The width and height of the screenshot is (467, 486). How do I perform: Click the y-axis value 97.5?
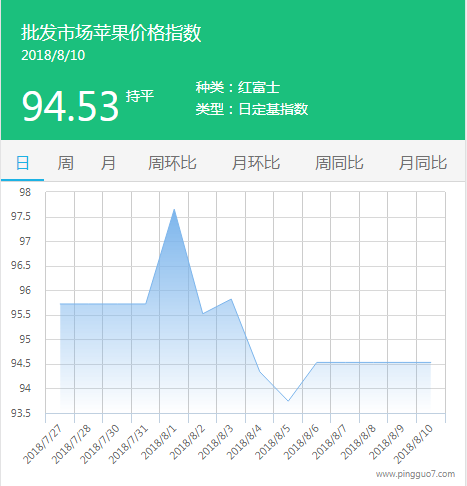point(21,217)
